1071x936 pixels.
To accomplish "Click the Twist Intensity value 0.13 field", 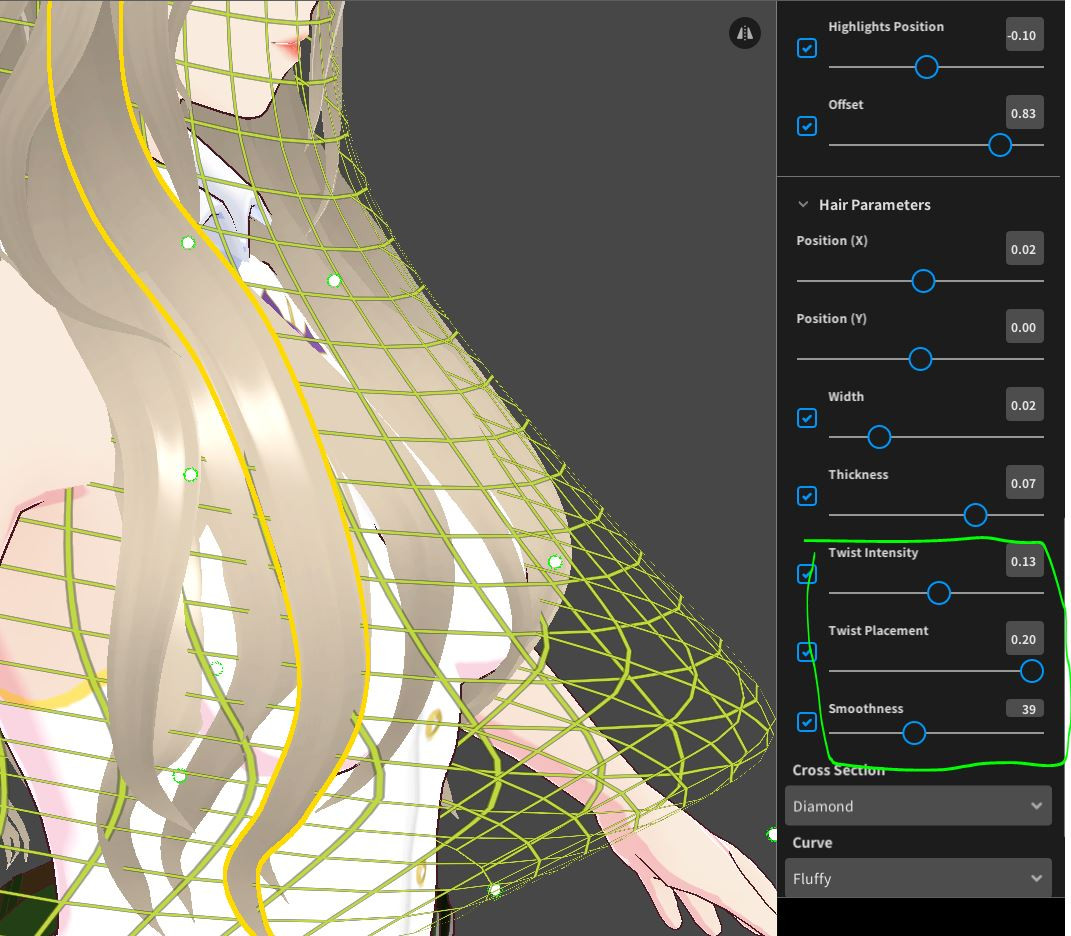I will (x=1024, y=560).
